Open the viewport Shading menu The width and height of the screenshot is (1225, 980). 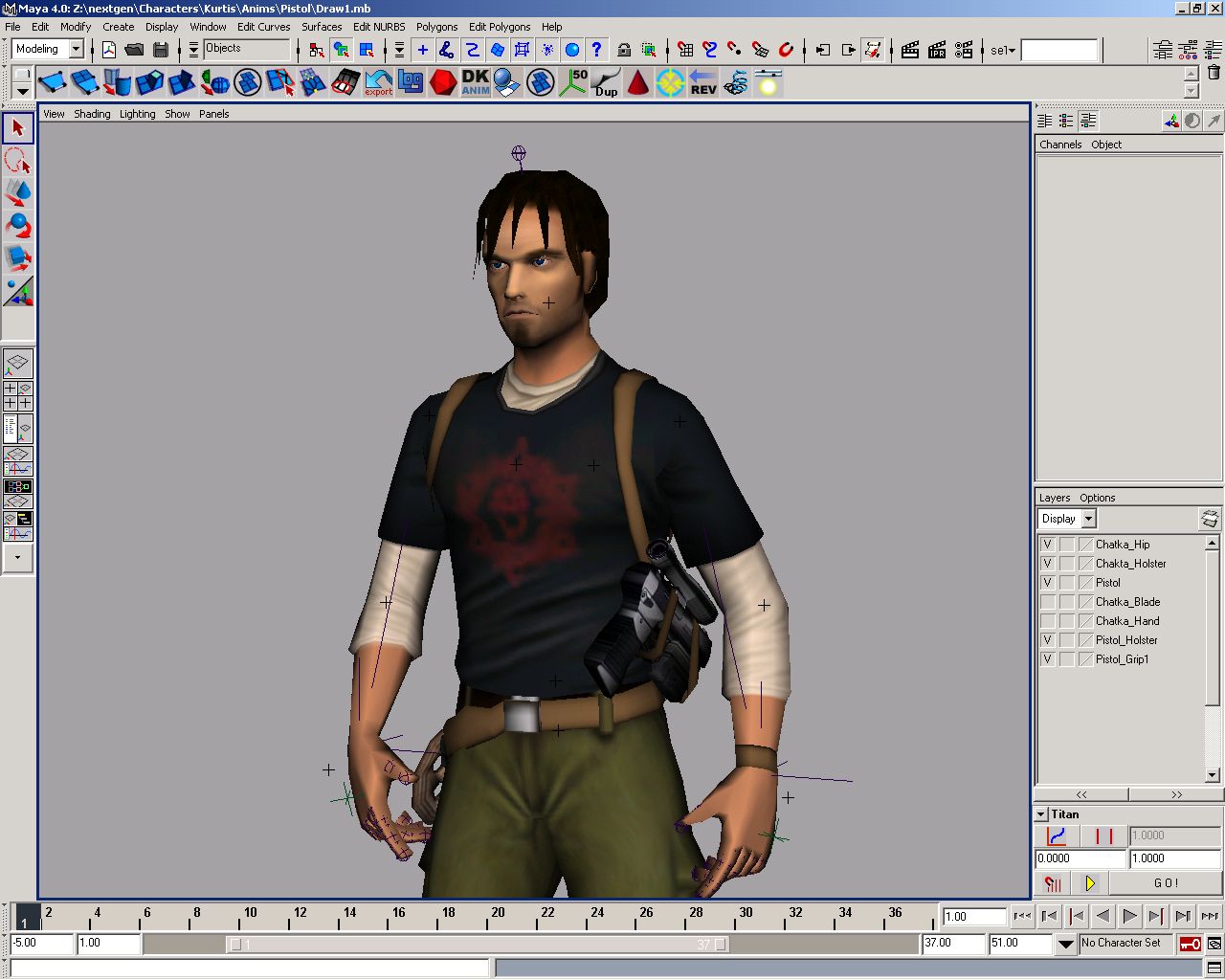pyautogui.click(x=92, y=114)
